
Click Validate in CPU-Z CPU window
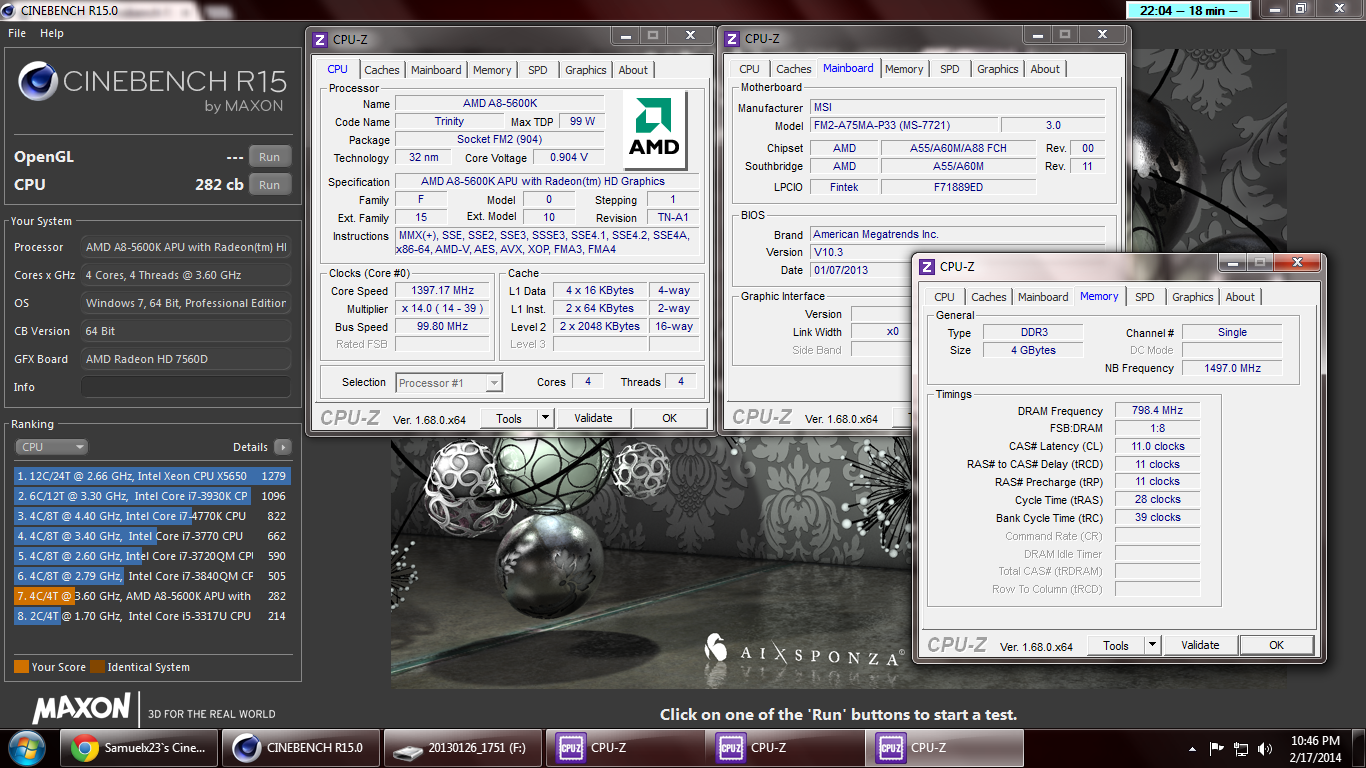(593, 418)
